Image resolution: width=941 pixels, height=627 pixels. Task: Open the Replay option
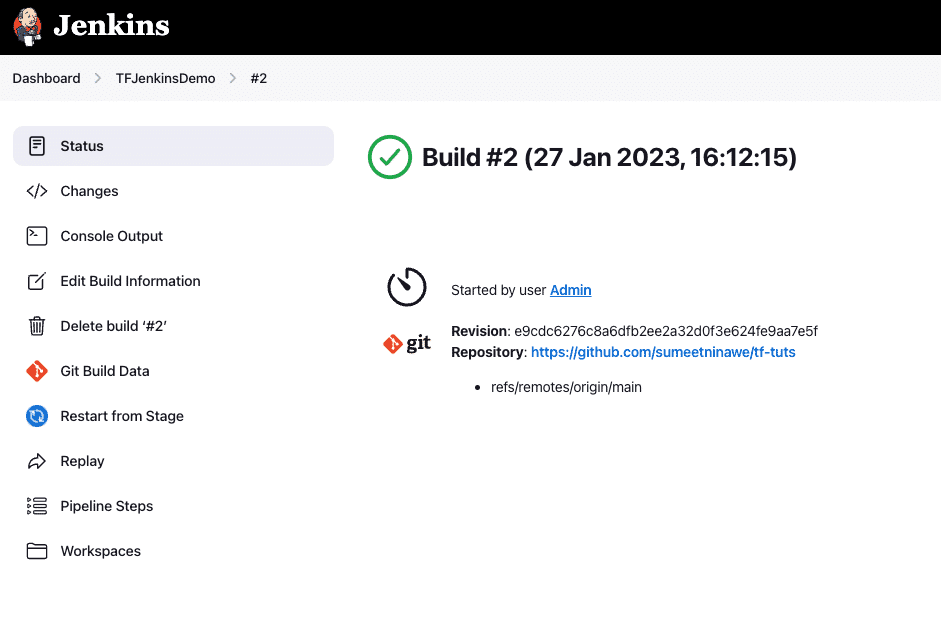pyautogui.click(x=82, y=461)
